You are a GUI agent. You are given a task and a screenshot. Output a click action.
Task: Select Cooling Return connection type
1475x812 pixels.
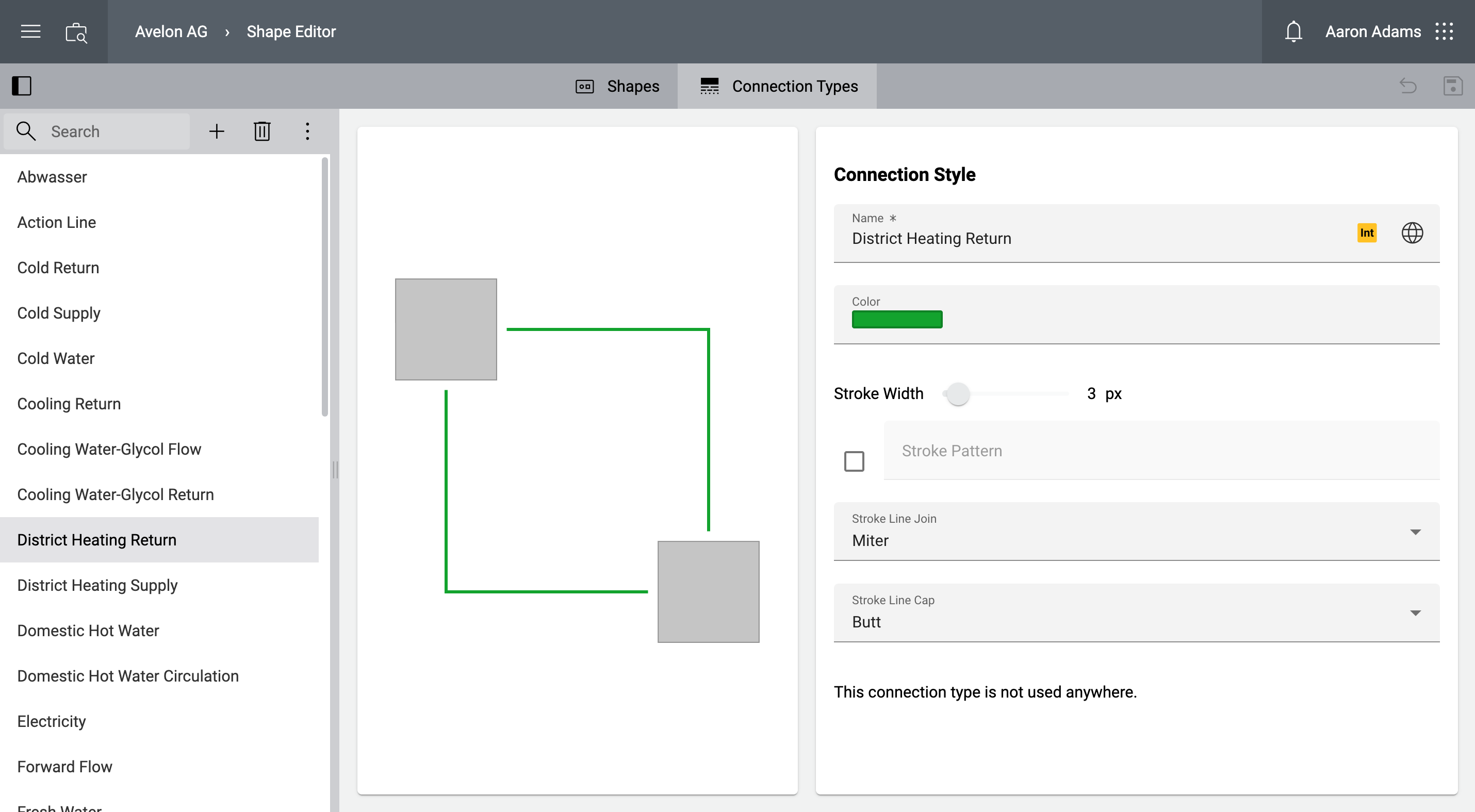159,404
